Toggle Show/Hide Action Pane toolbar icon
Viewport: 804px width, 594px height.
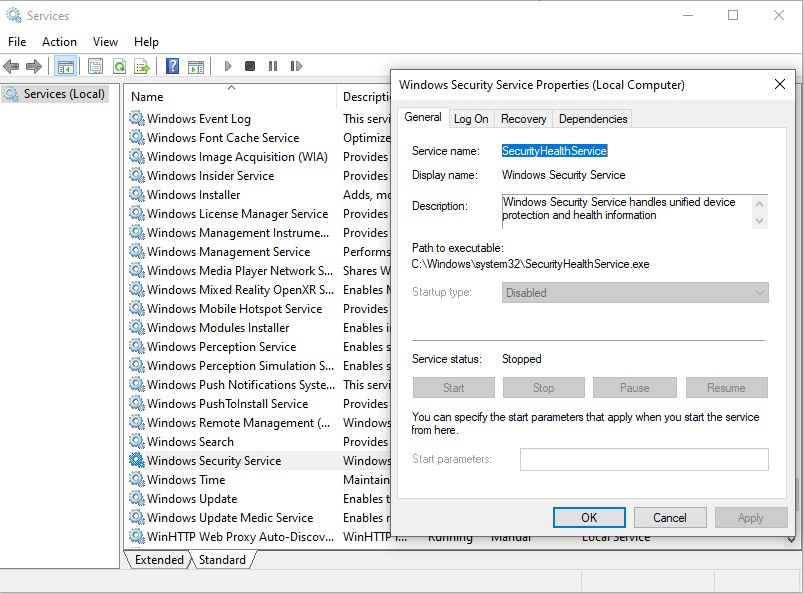click(x=196, y=66)
